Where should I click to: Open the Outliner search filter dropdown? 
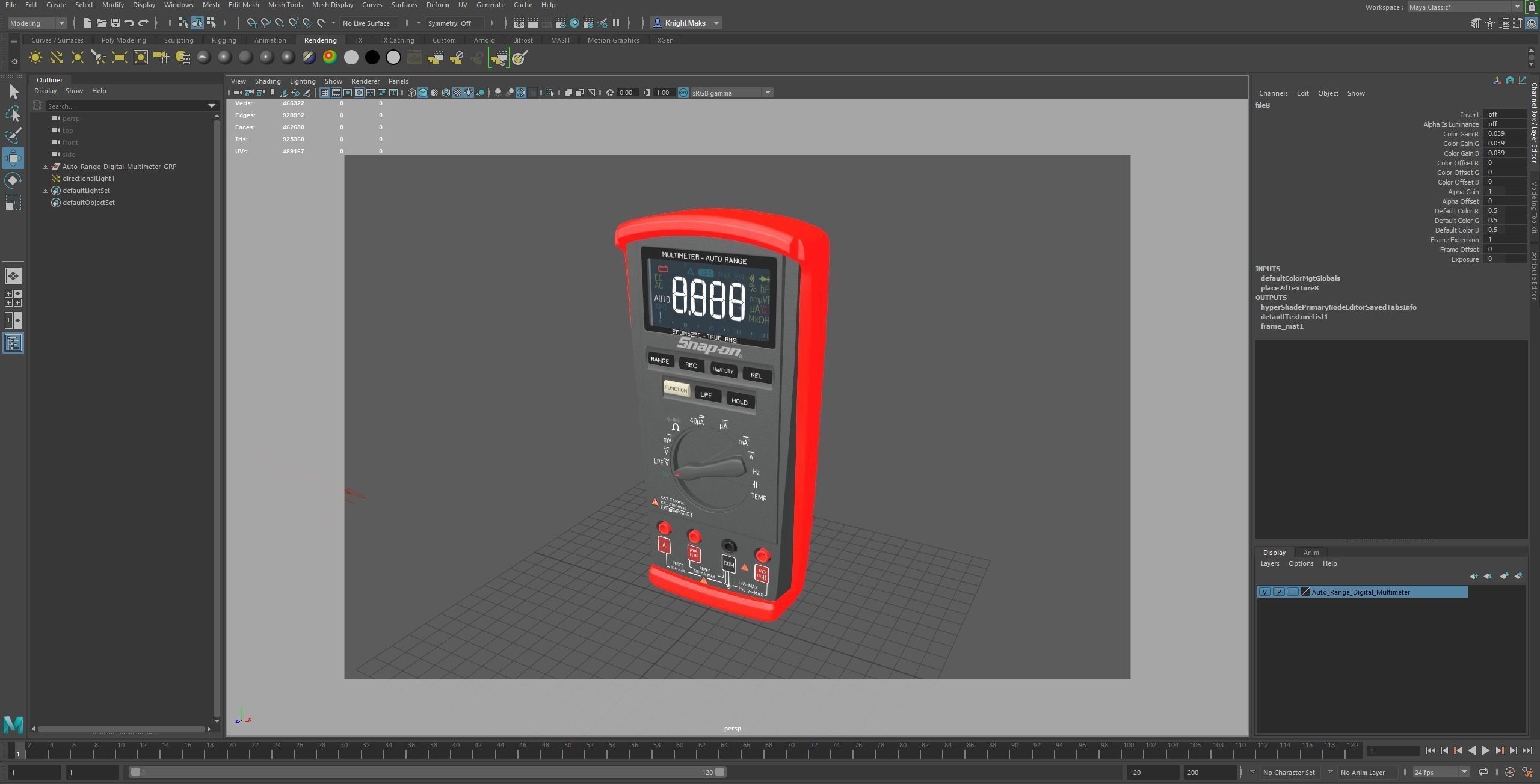click(211, 106)
